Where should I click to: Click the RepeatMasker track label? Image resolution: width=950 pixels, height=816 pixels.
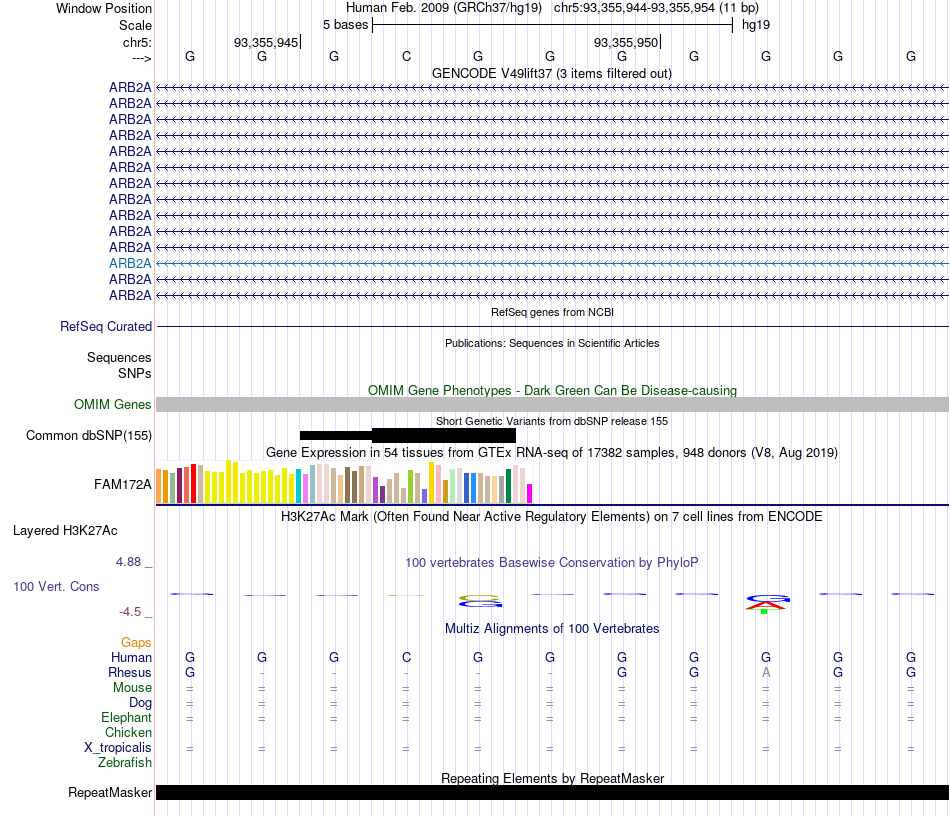tap(110, 792)
